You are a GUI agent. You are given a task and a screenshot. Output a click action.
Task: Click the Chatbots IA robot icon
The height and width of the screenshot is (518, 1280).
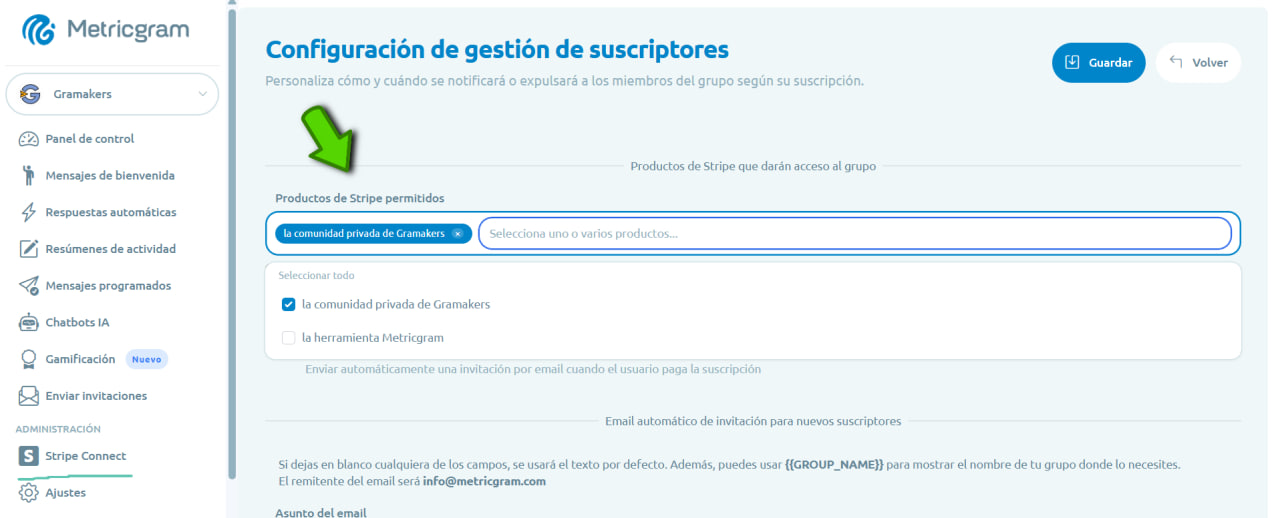pos(29,322)
